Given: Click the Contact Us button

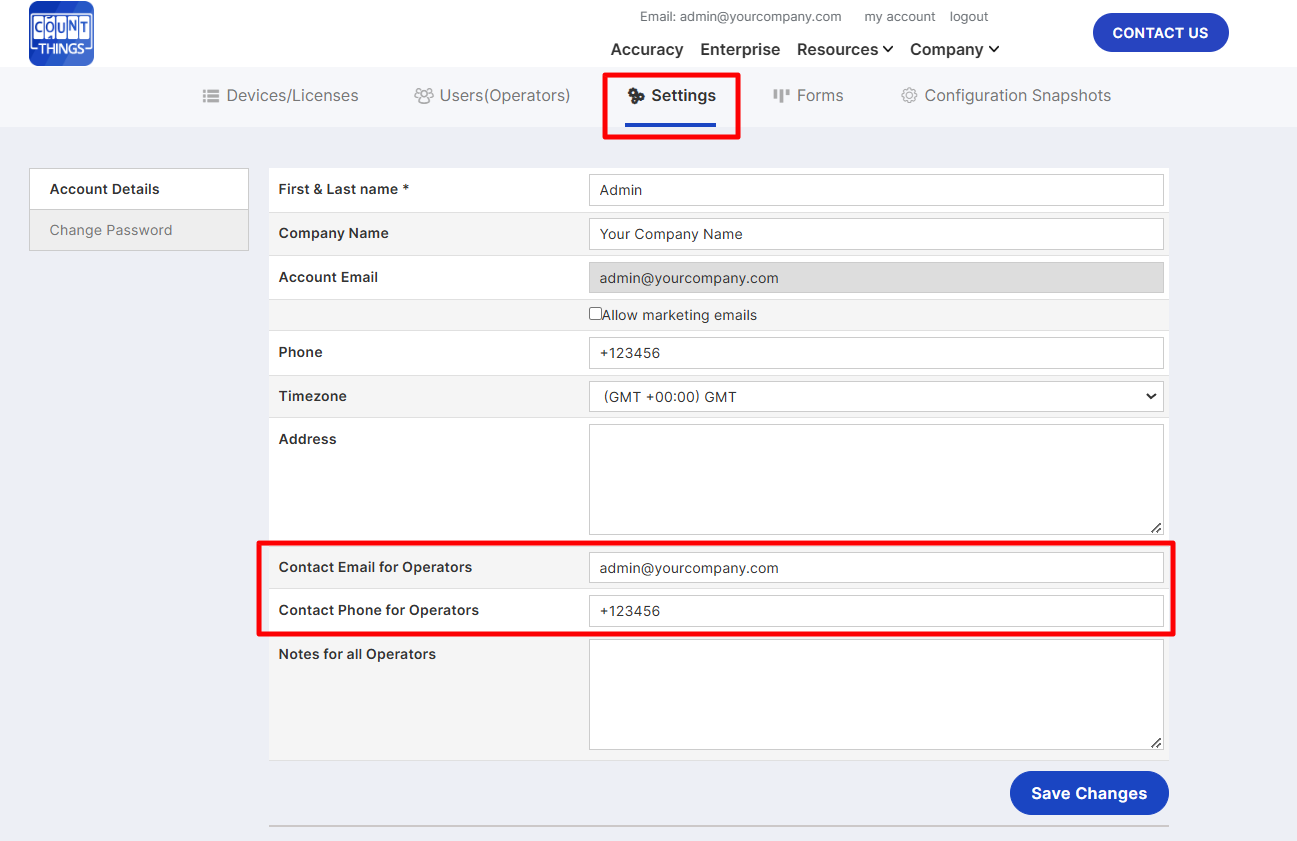Looking at the screenshot, I should [x=1160, y=33].
